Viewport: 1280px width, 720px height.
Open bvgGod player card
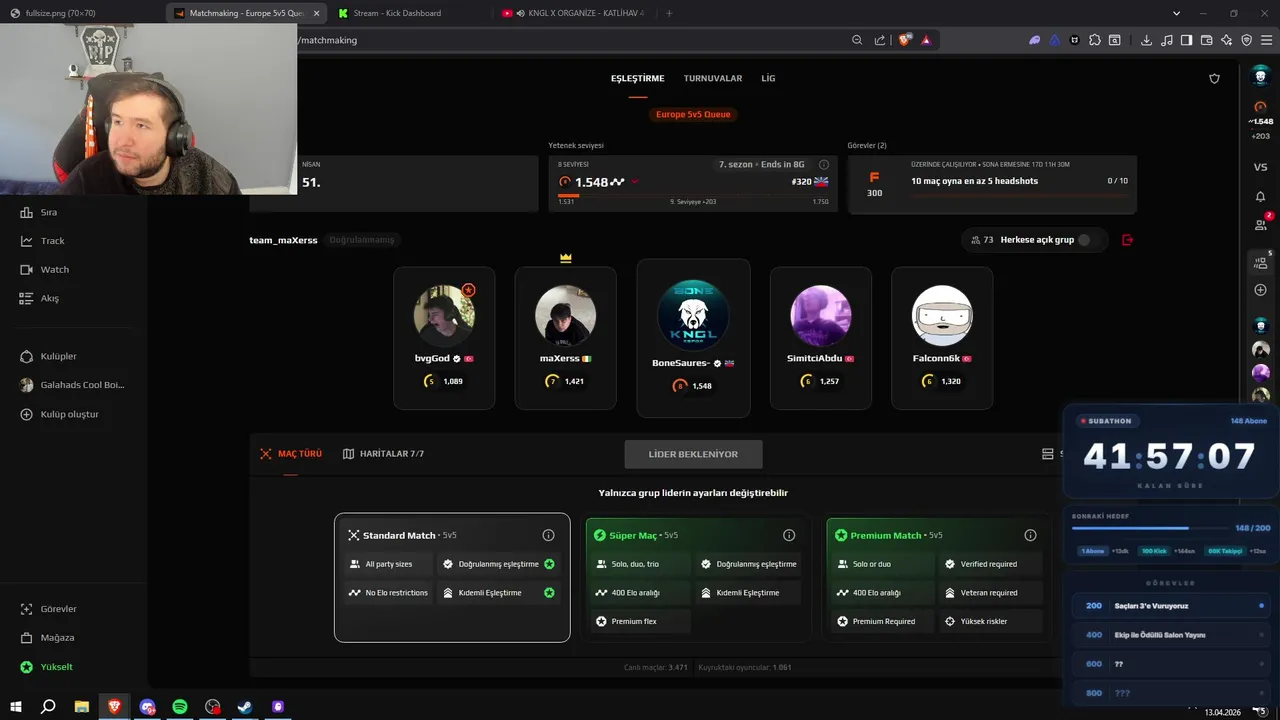click(x=444, y=338)
